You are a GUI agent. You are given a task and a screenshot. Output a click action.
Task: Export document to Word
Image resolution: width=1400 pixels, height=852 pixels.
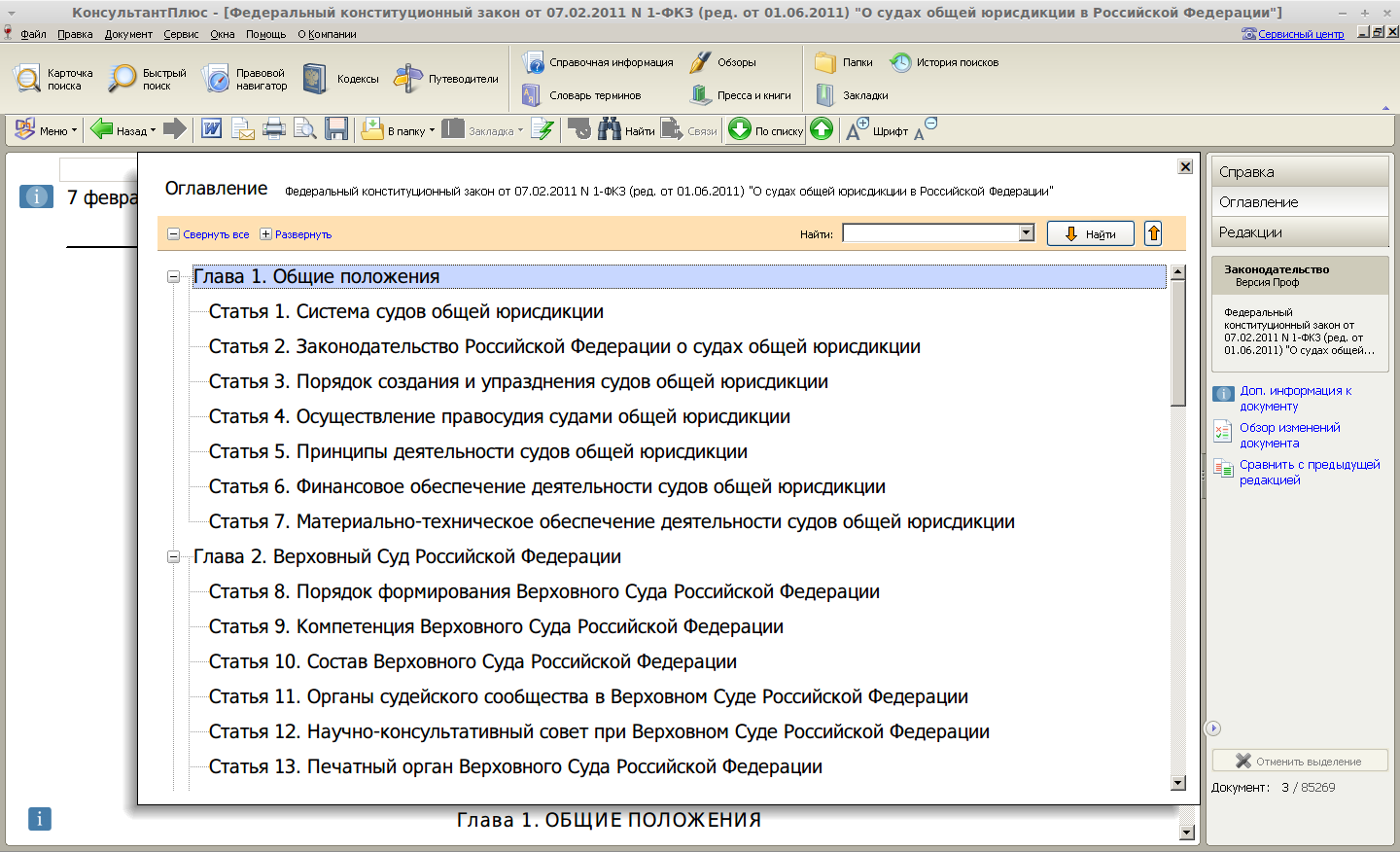point(211,129)
